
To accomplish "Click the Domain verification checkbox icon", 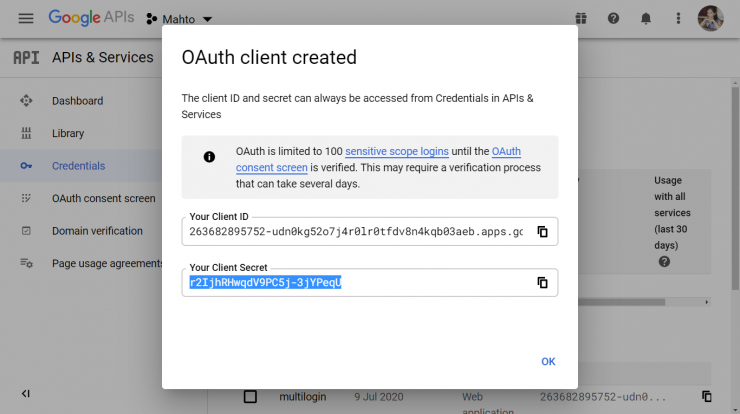I will 26,231.
